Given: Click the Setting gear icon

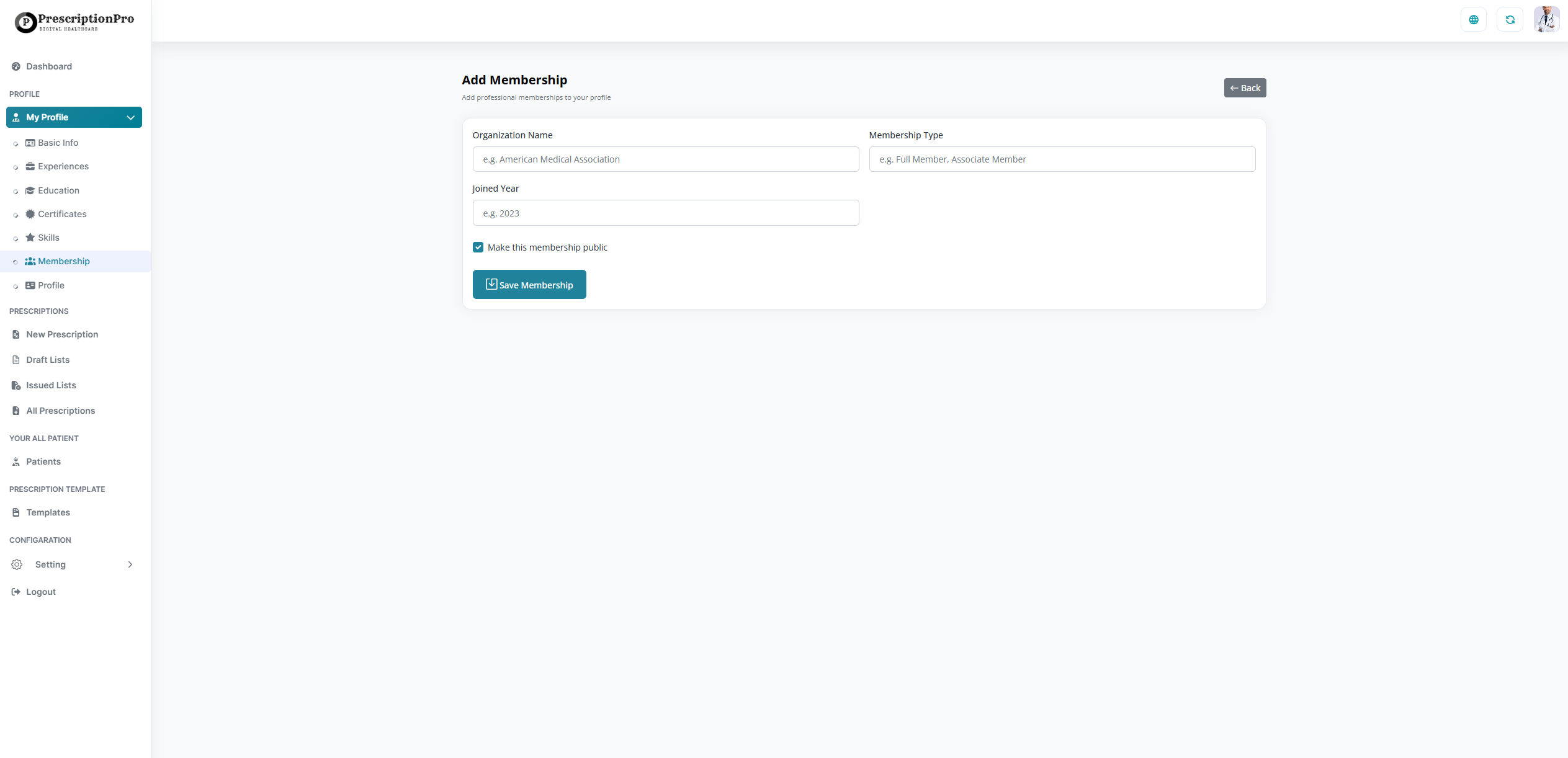Looking at the screenshot, I should [17, 564].
